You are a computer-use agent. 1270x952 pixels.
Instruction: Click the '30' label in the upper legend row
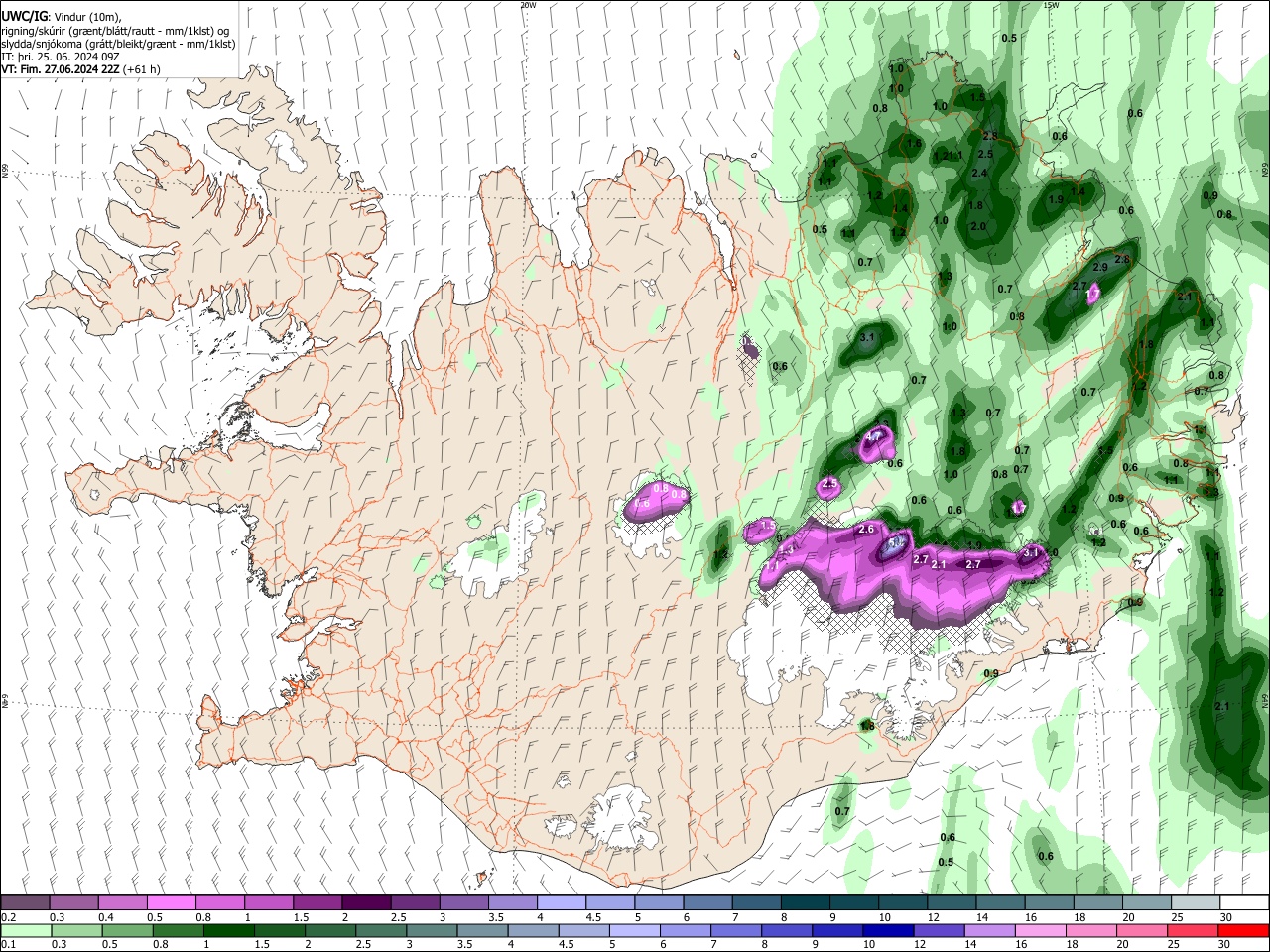[1226, 917]
